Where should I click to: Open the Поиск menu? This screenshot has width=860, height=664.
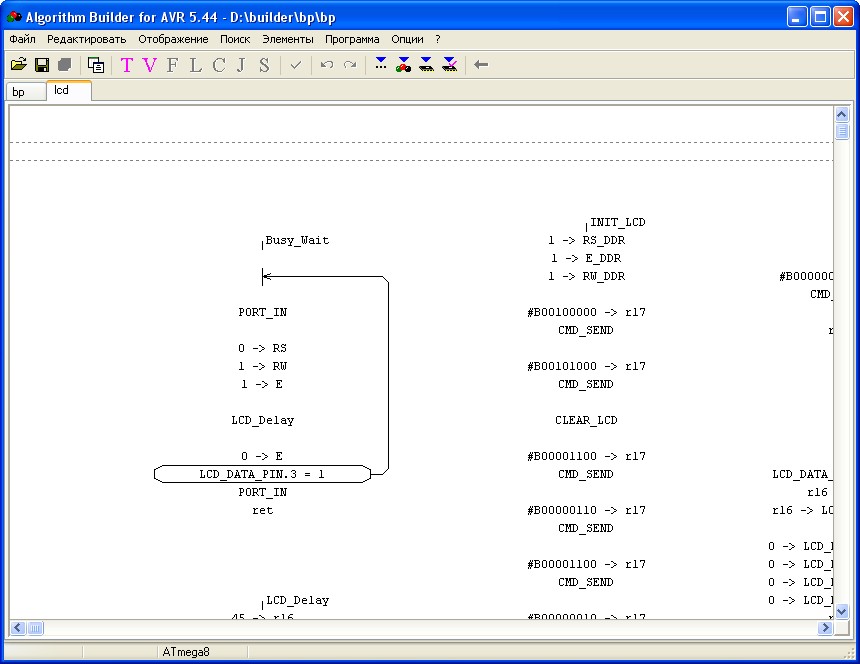tap(235, 39)
